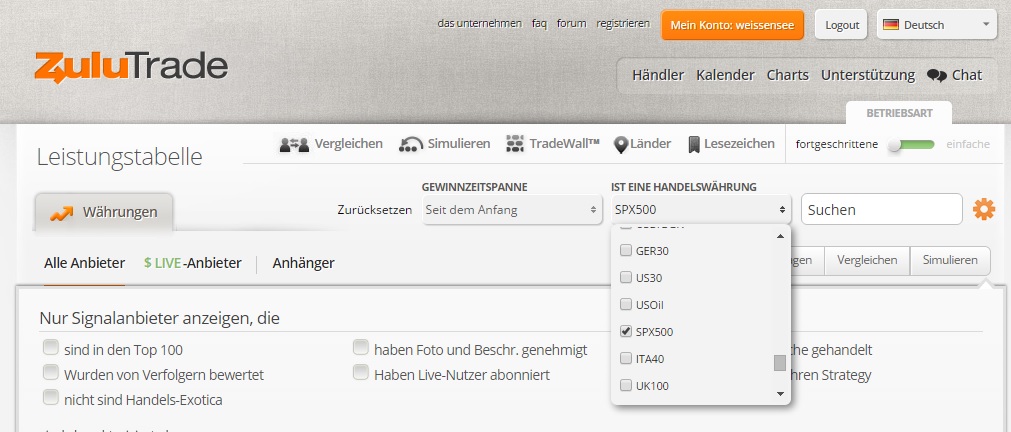The width and height of the screenshot is (1011, 432).
Task: Click the Zurücksetzen reset link
Action: [376, 210]
